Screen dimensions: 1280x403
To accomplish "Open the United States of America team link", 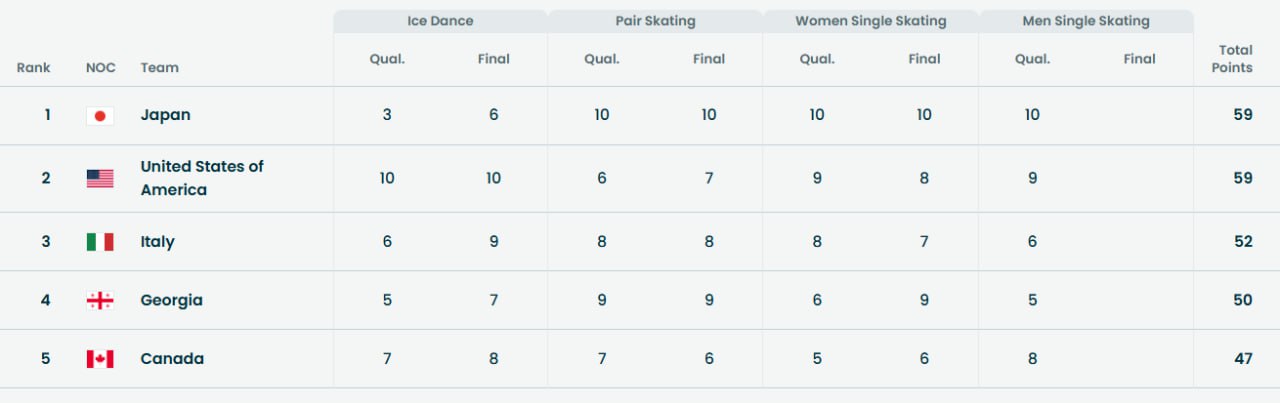I will click(x=201, y=178).
